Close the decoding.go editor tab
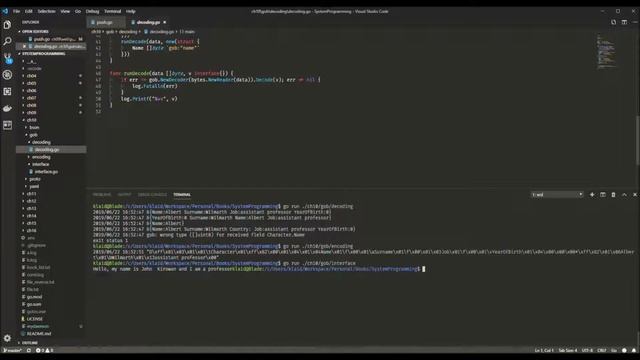640x360 pixels. 164,22
